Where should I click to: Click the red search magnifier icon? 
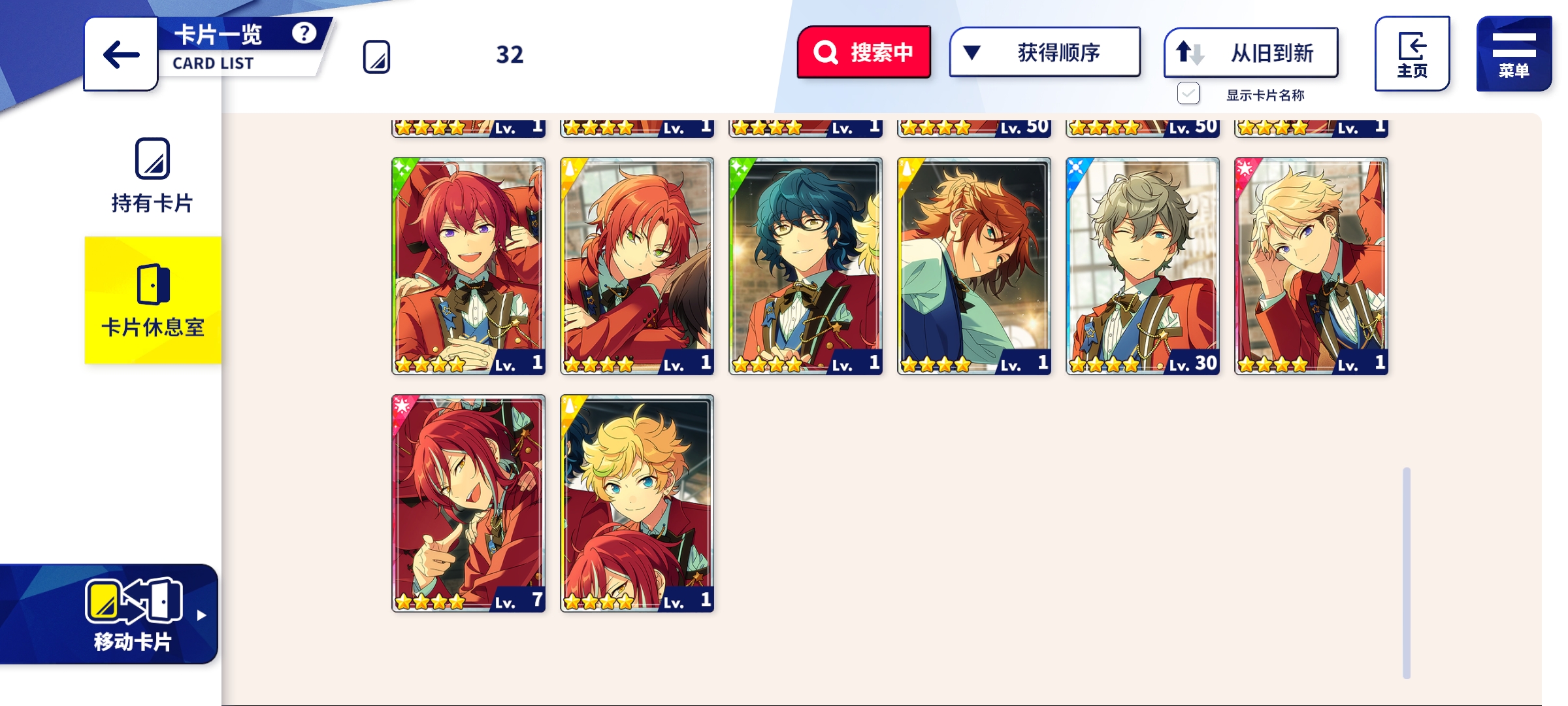click(x=826, y=52)
